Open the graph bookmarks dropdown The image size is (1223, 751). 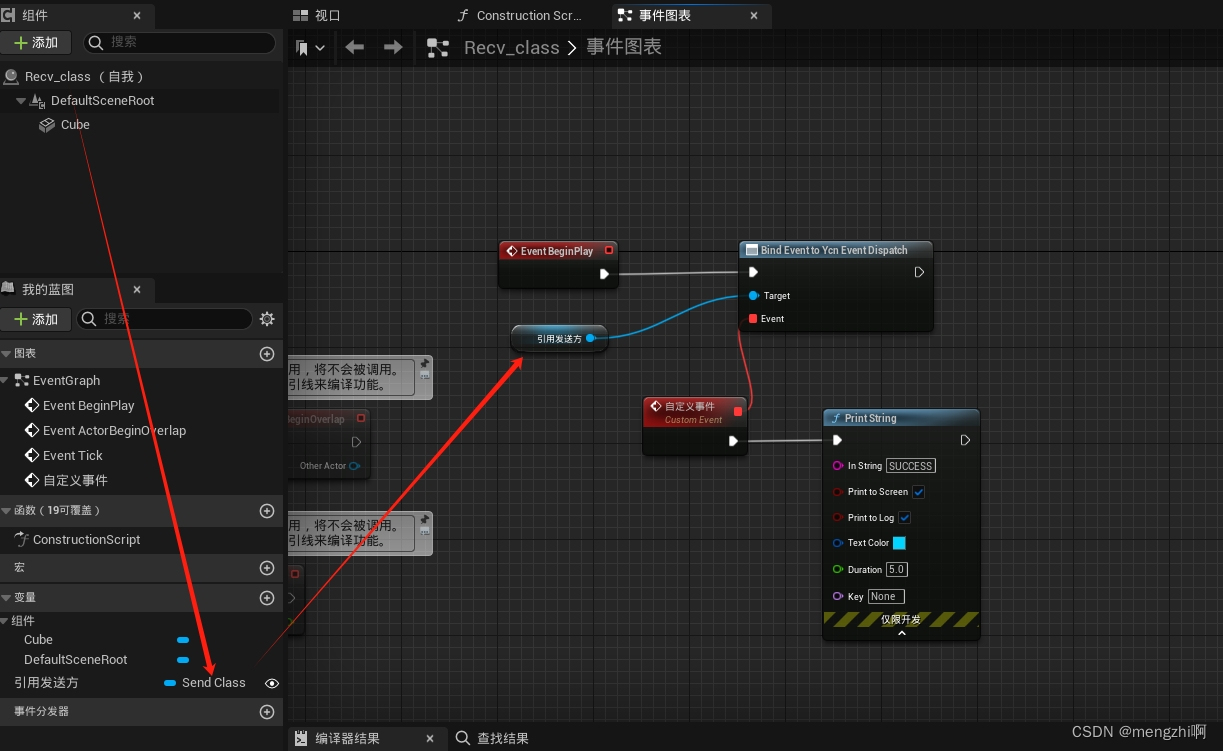click(x=310, y=47)
